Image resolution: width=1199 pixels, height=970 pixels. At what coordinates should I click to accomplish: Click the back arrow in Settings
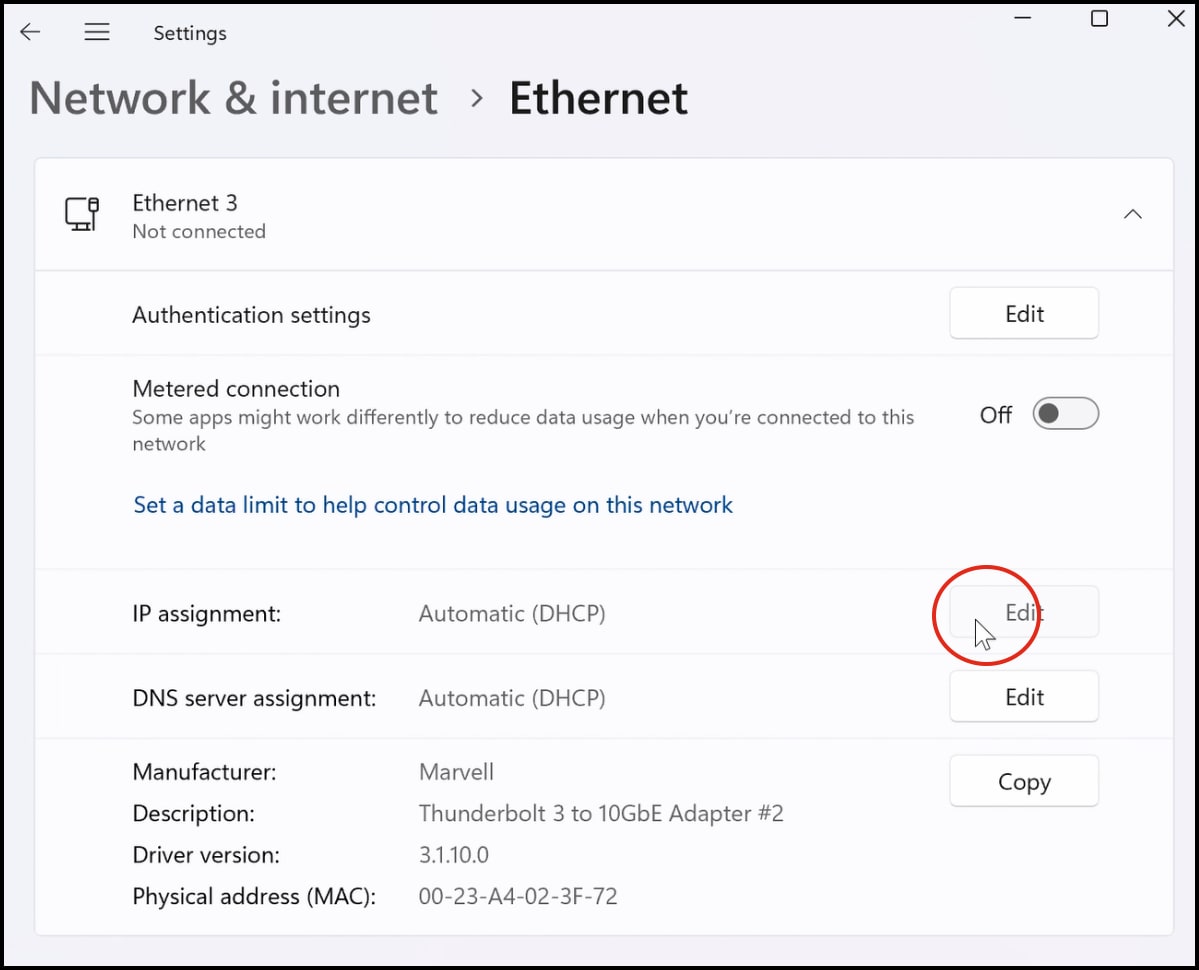(x=30, y=33)
